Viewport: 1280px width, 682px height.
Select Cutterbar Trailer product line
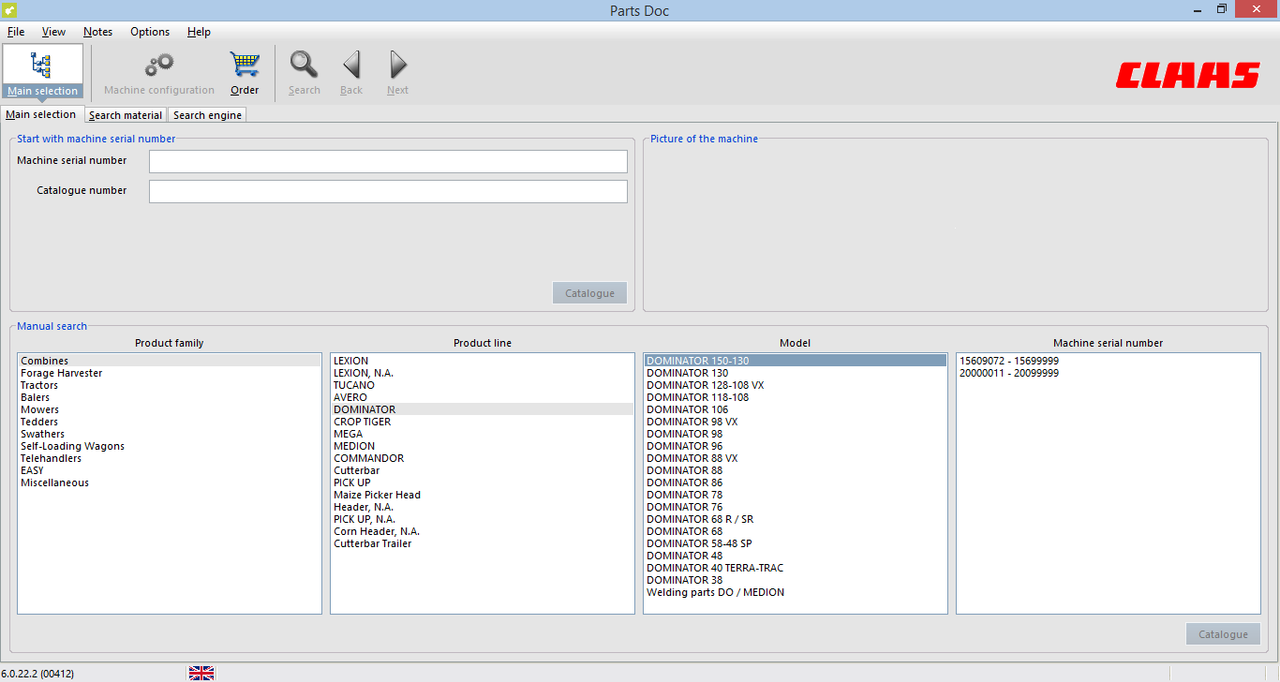(x=482, y=543)
